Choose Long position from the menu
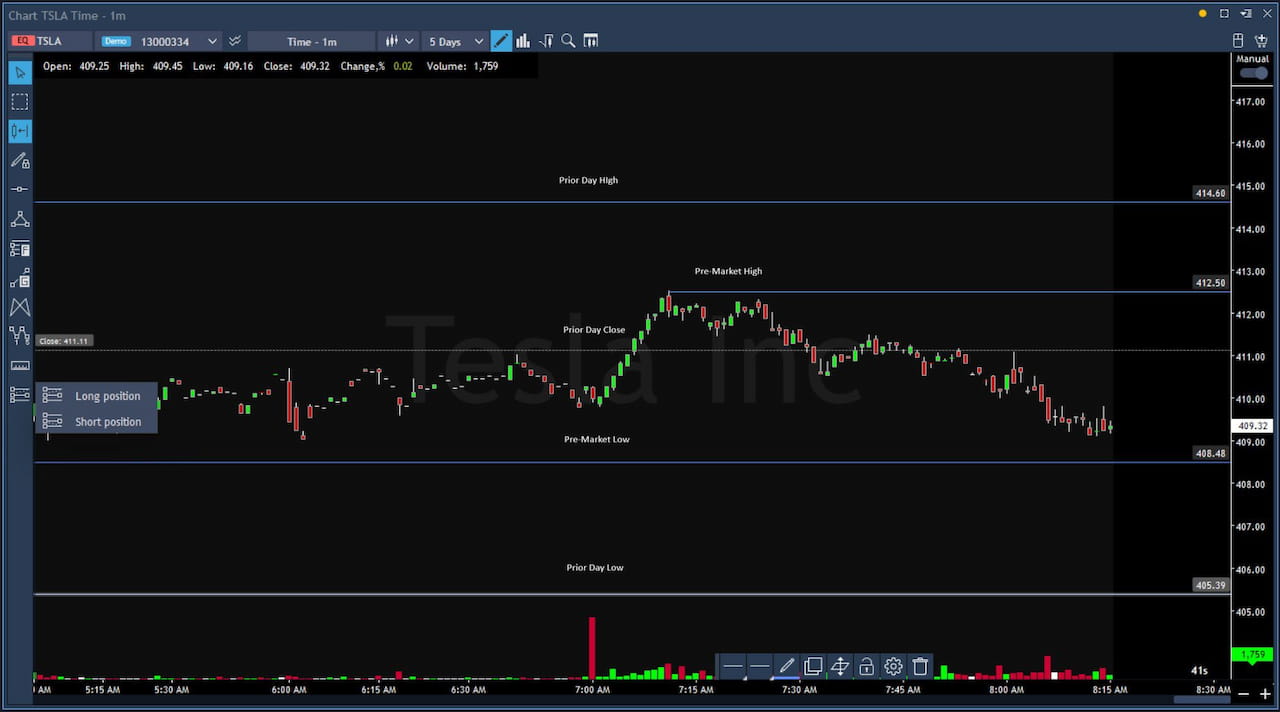Screen dimensions: 1280x712 coord(107,396)
